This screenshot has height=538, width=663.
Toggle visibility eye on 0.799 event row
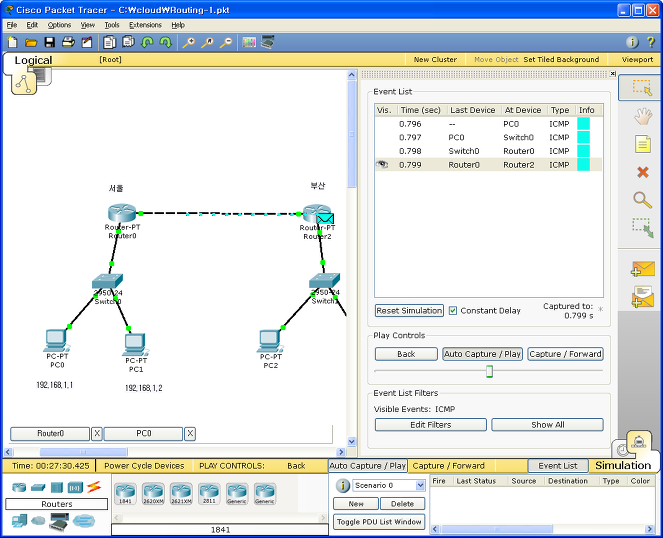pos(382,164)
